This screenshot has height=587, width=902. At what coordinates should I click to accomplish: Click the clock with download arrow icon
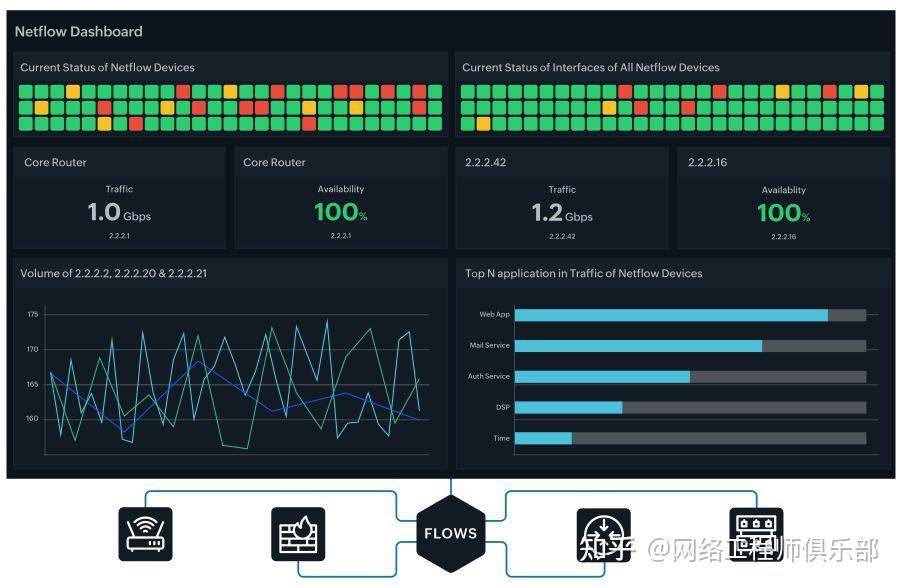pos(603,534)
